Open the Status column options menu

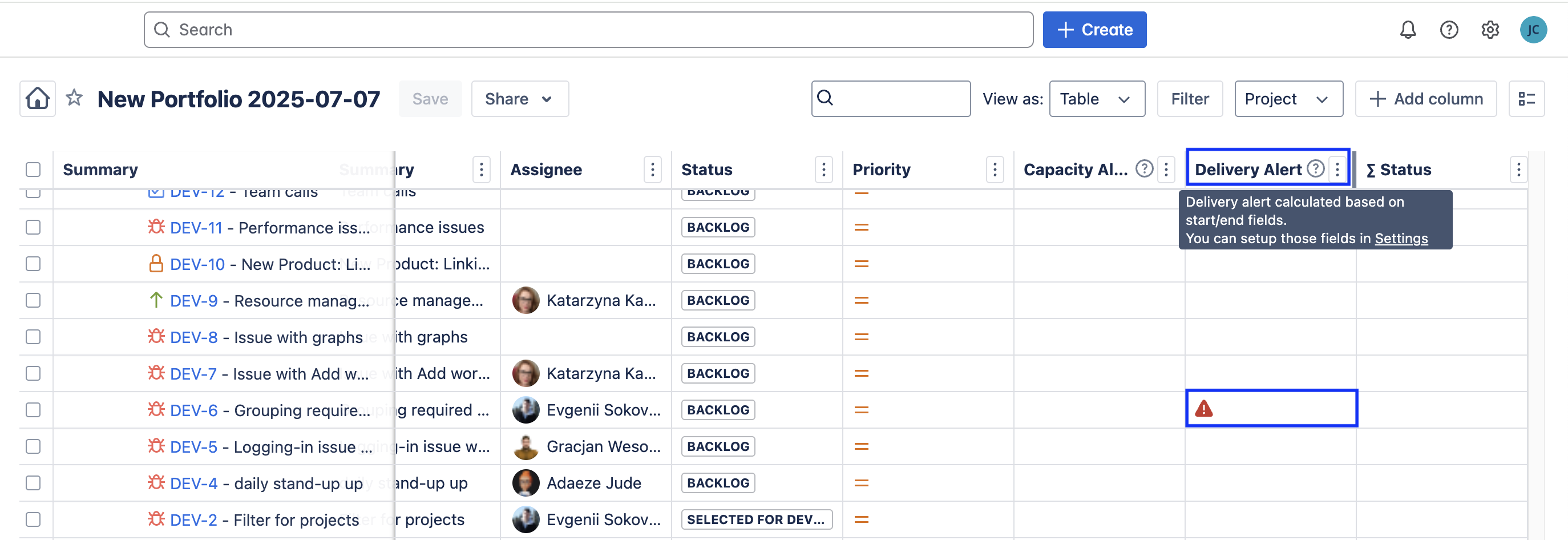pyautogui.click(x=823, y=170)
